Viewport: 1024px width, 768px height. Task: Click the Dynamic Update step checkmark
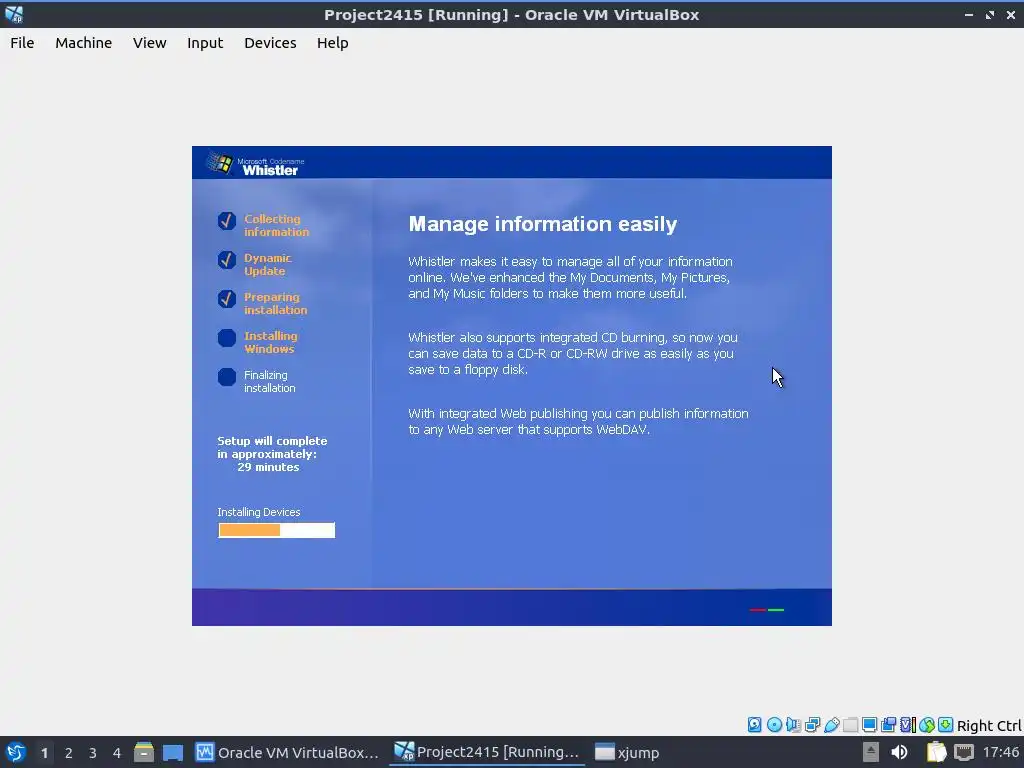[x=227, y=260]
